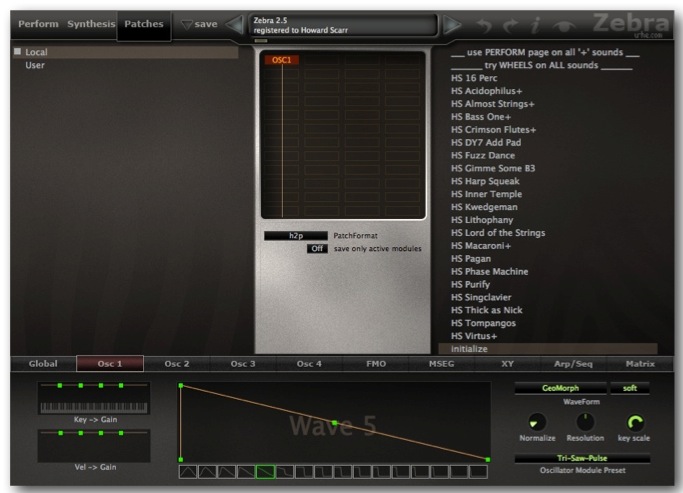Open the h2p PatchFormat selector
The width and height of the screenshot is (683, 493).
point(296,236)
